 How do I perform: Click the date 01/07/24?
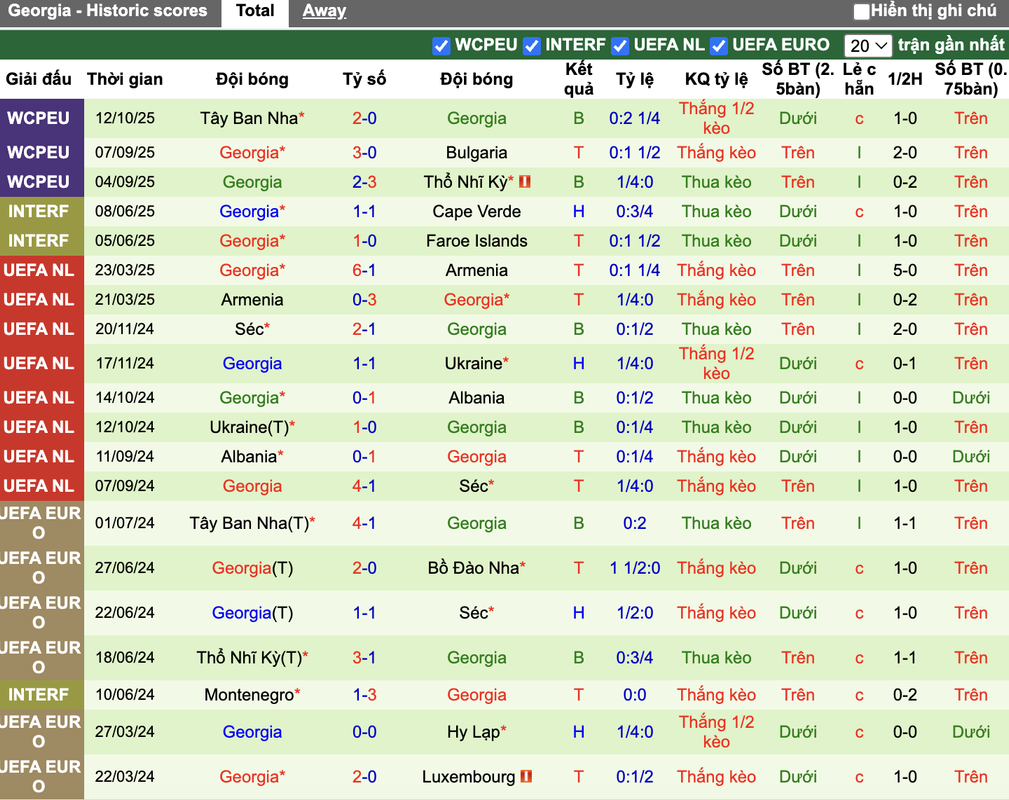[x=125, y=523]
